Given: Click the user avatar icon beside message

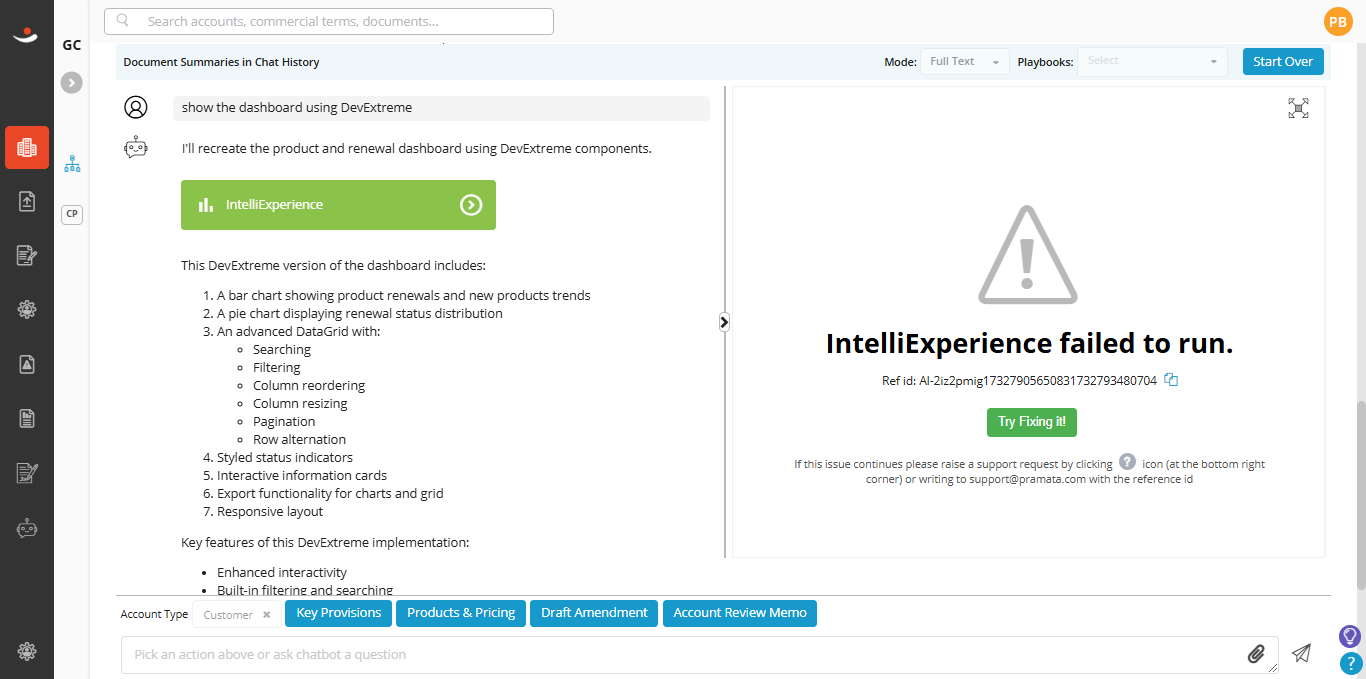Looking at the screenshot, I should (x=135, y=107).
